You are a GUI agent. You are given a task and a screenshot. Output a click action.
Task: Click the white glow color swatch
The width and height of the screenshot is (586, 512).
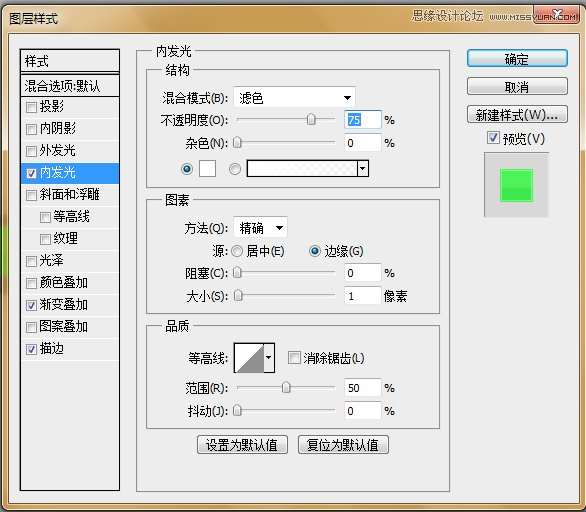click(x=207, y=169)
